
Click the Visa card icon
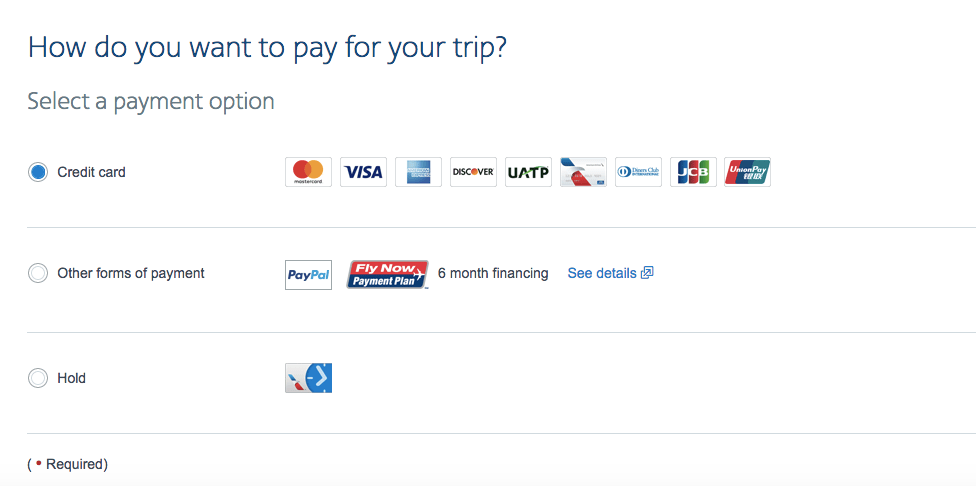(x=363, y=172)
